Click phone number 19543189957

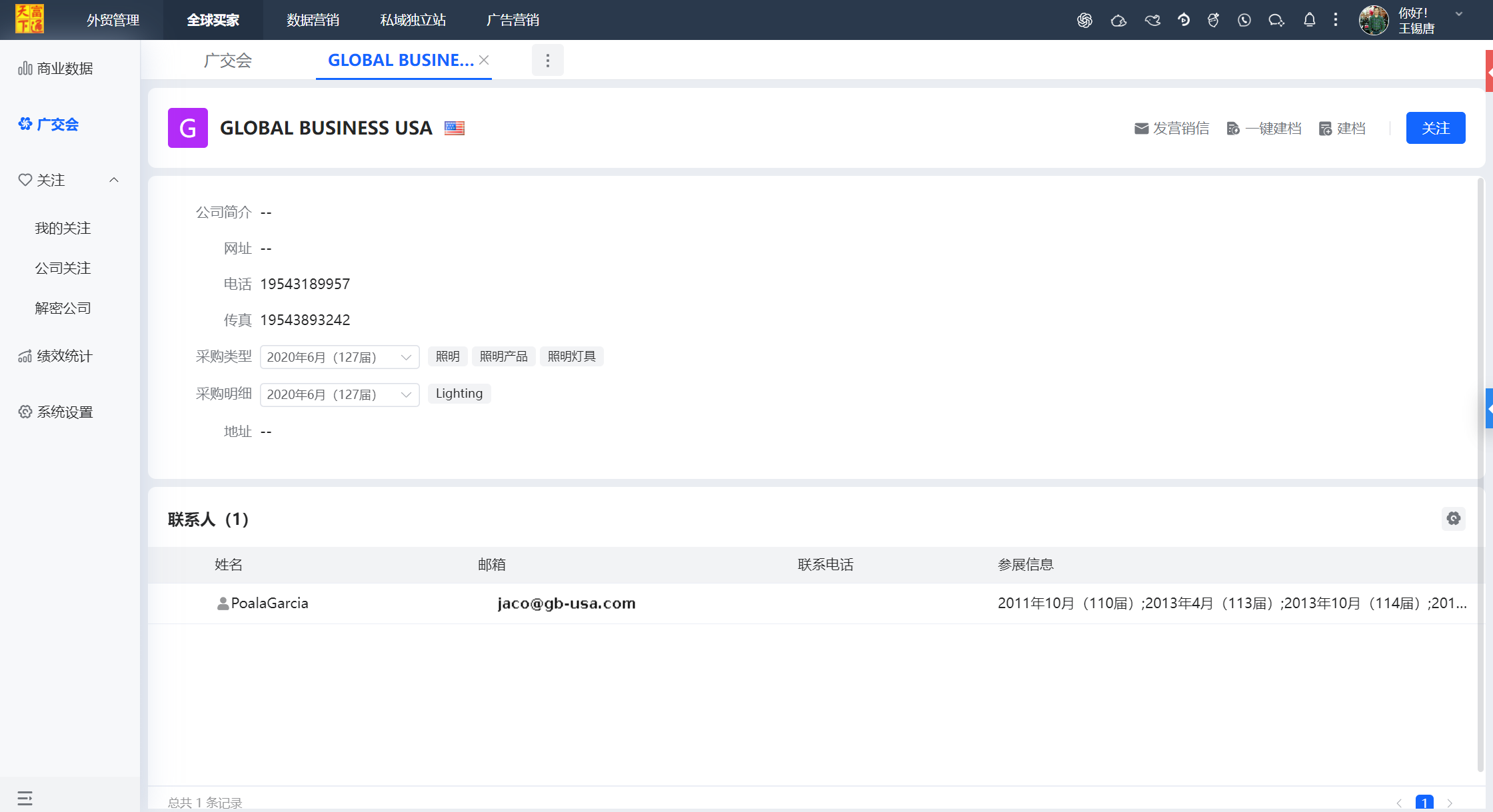pyautogui.click(x=305, y=284)
